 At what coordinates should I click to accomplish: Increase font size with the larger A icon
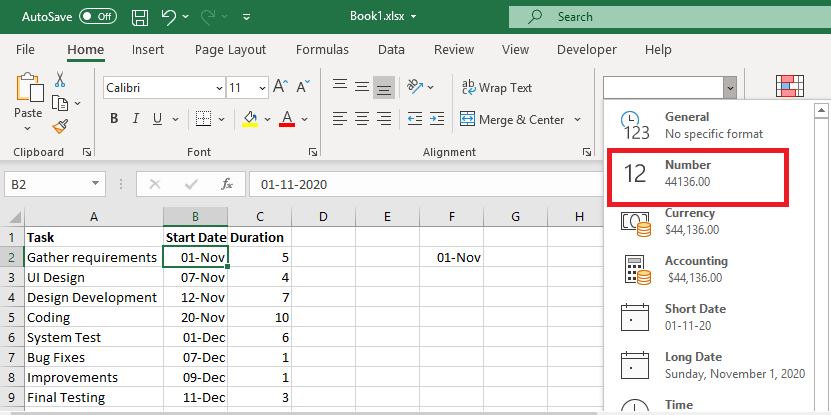(x=280, y=87)
